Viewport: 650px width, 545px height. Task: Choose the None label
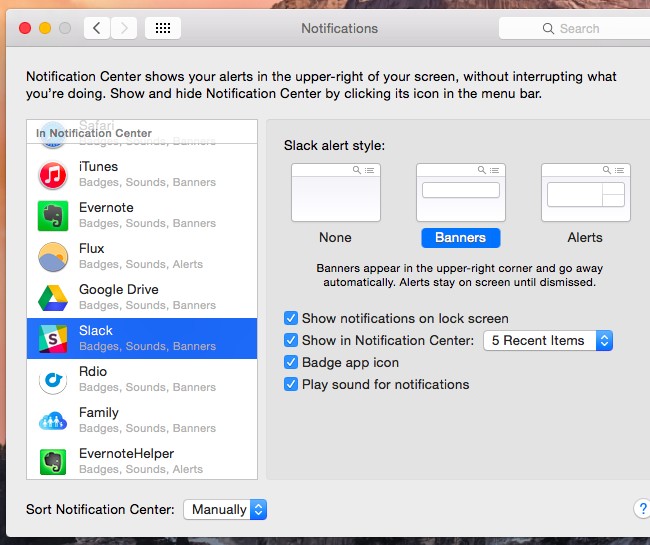[x=335, y=237]
